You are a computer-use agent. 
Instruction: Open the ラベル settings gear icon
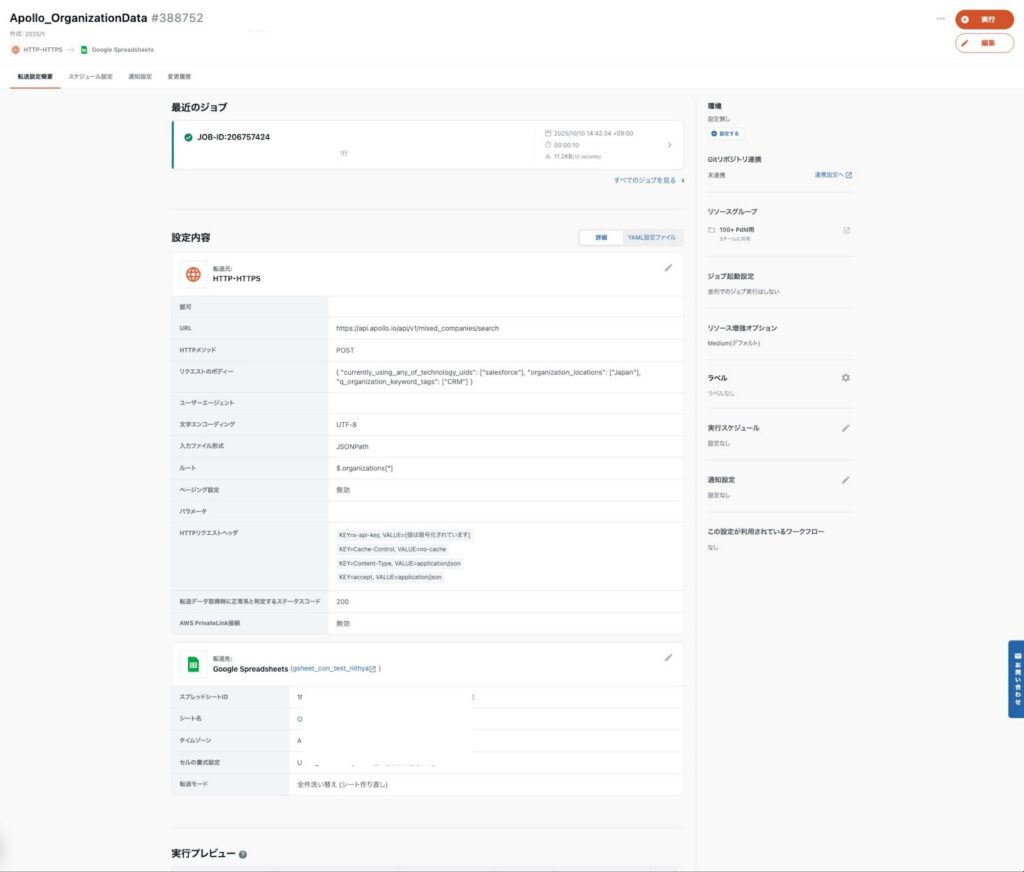pyautogui.click(x=846, y=378)
